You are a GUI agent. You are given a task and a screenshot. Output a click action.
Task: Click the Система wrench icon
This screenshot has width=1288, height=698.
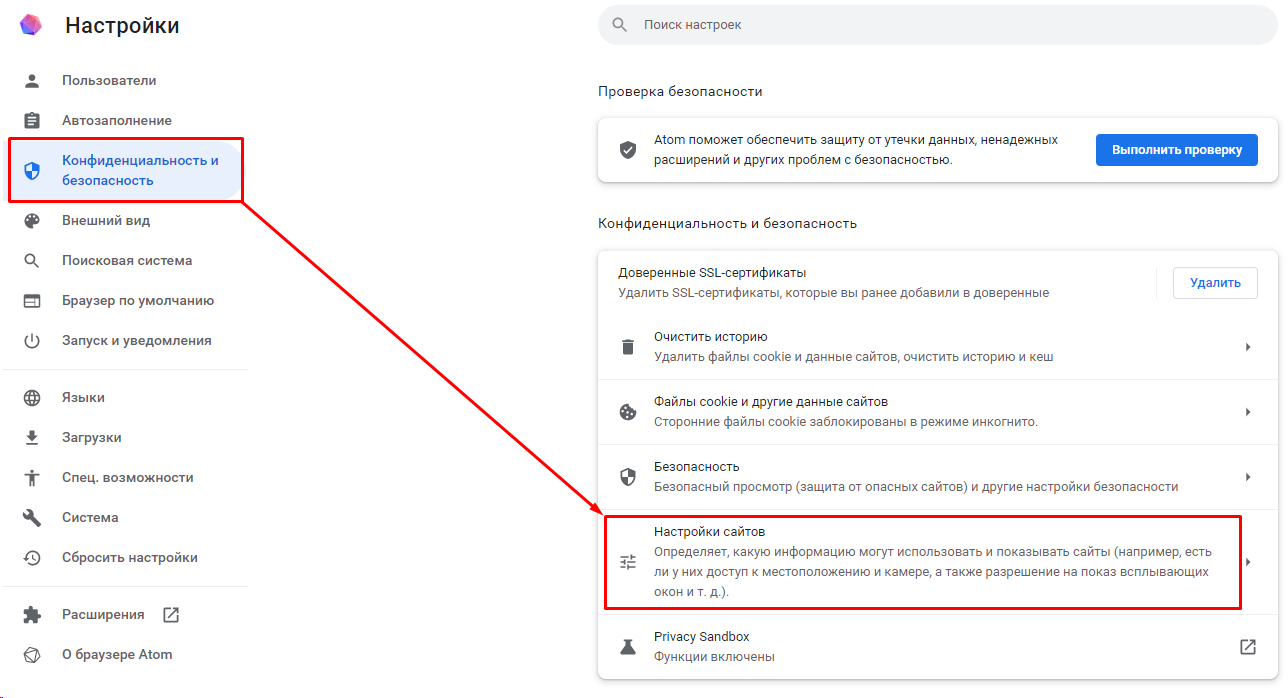click(x=32, y=517)
